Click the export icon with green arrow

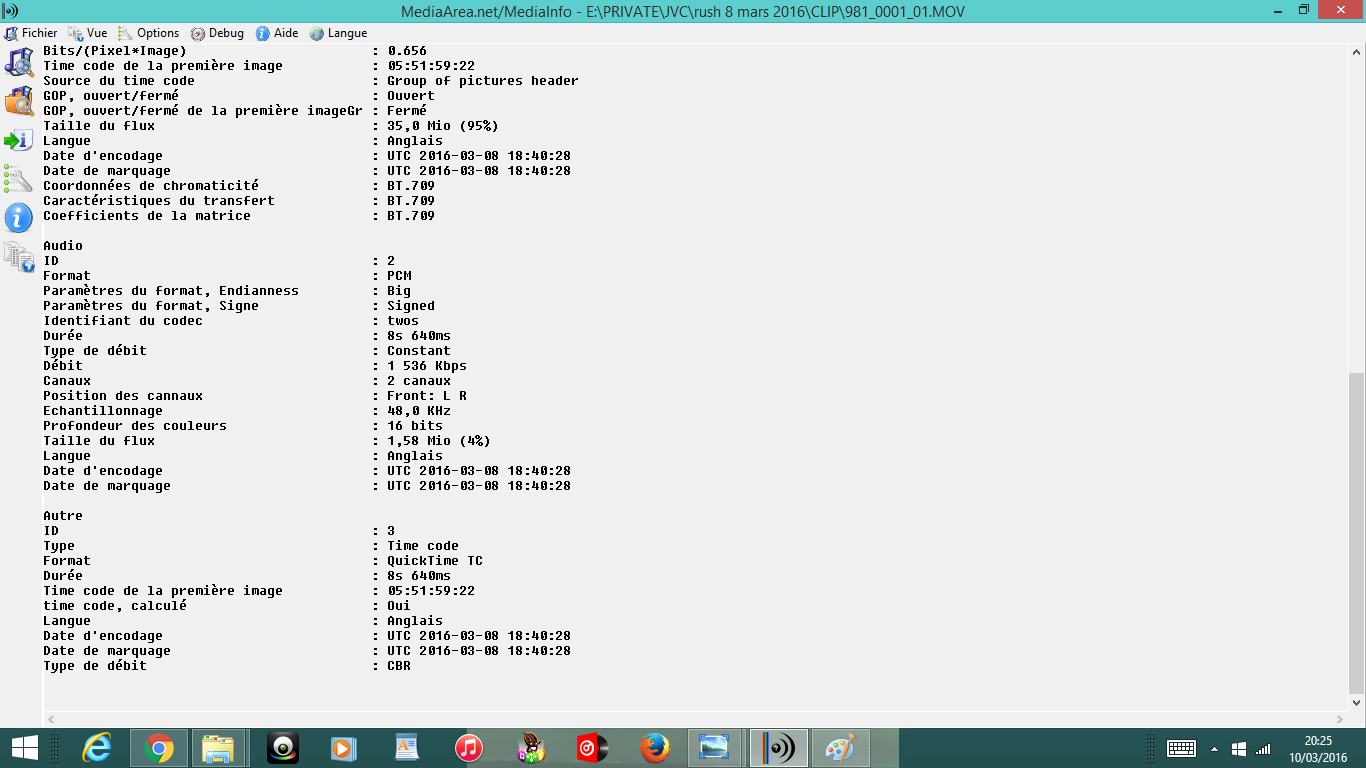[19, 140]
